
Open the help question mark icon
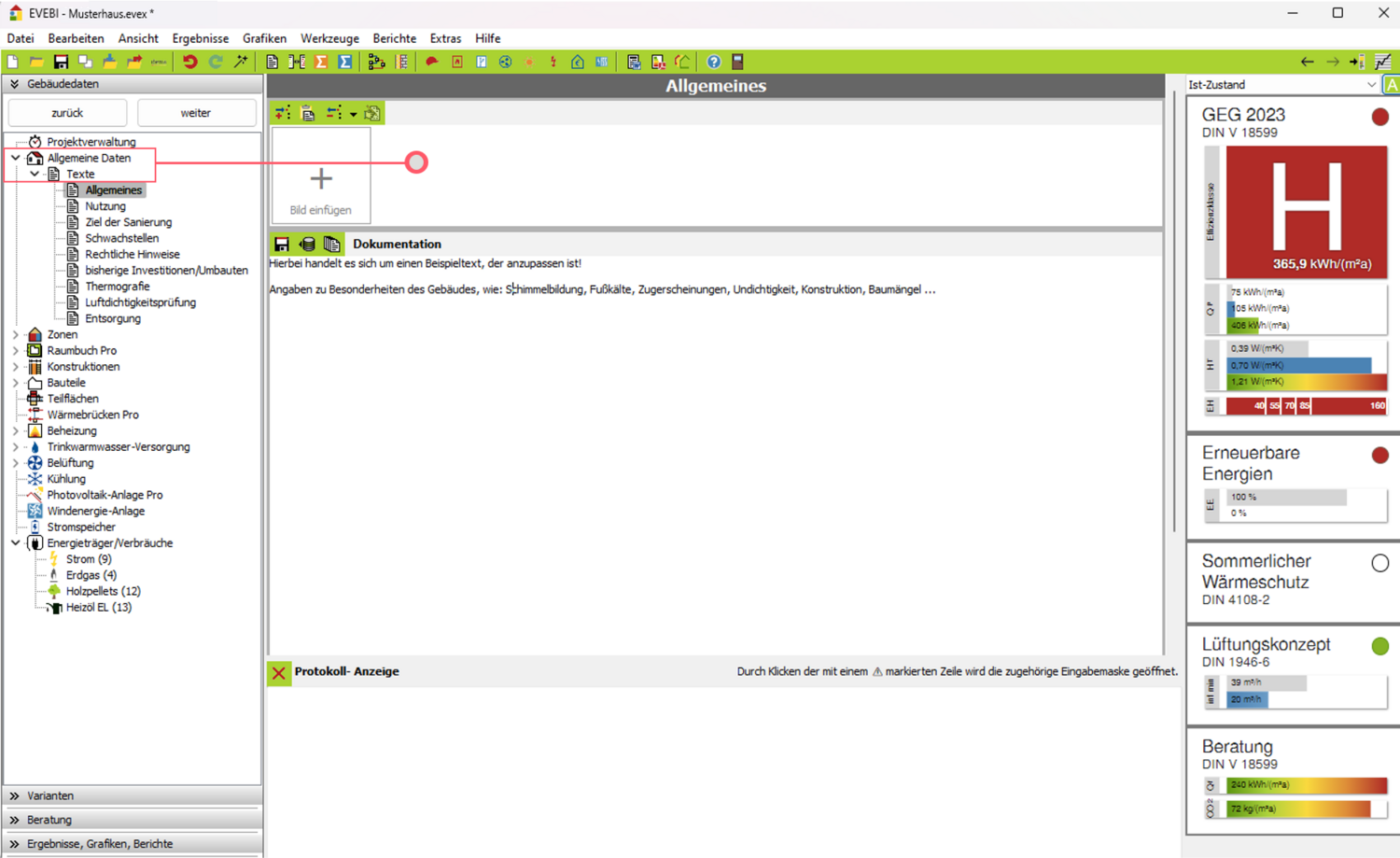point(714,62)
